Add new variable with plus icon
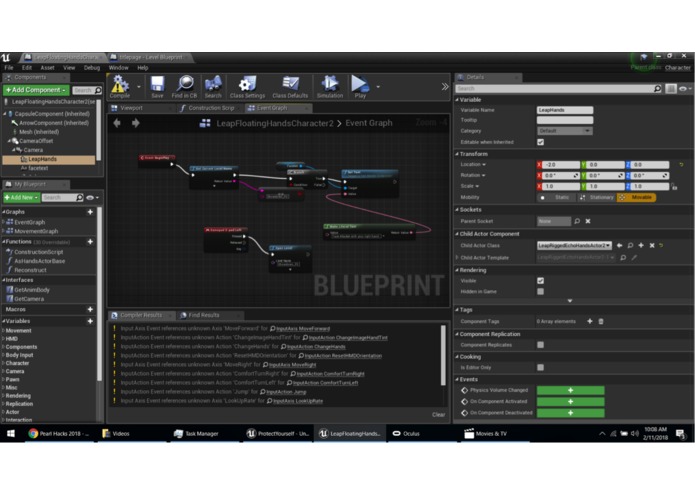This screenshot has width=695, height=494. 90,321
